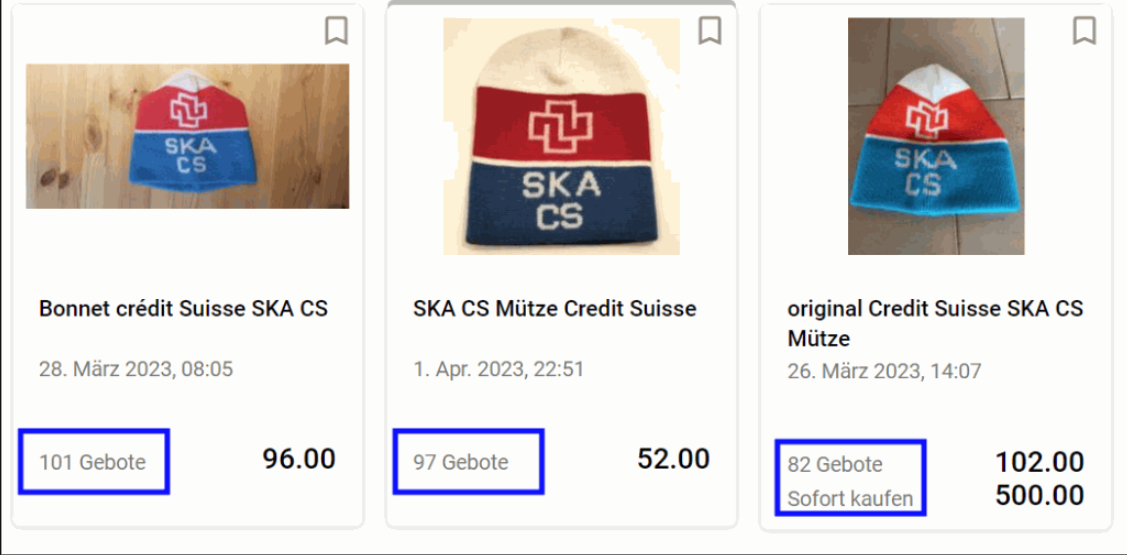Bookmark the SKA CS Mütze Credit Suisse listing

pyautogui.click(x=710, y=31)
